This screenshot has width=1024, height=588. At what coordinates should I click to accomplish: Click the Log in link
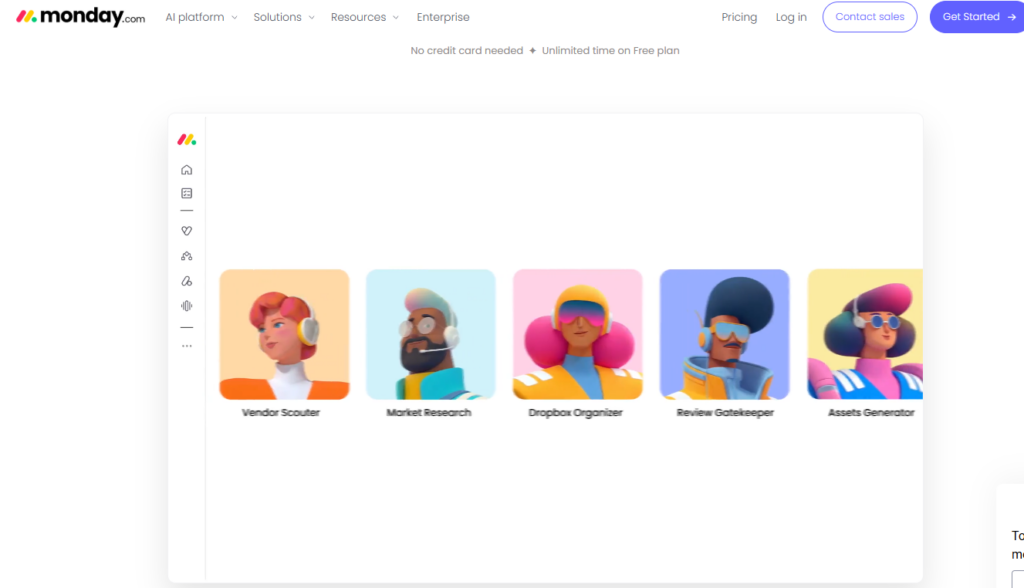[791, 17]
